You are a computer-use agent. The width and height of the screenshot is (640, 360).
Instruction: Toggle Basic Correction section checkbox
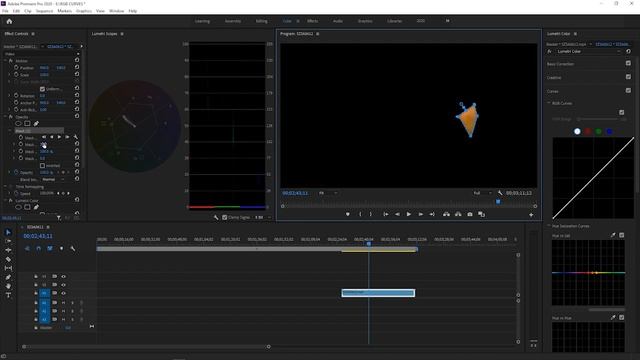(x=628, y=63)
